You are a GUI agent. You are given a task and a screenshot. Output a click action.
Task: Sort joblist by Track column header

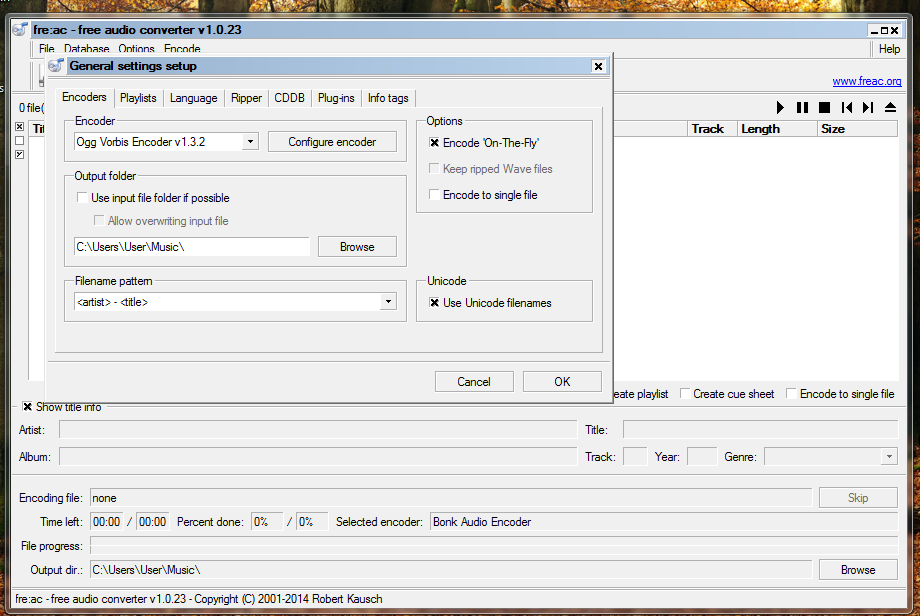click(x=712, y=128)
